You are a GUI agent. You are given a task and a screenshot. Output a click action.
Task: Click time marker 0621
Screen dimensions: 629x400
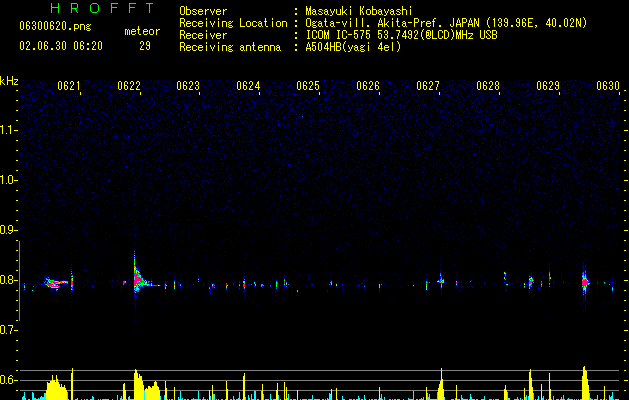[69, 86]
